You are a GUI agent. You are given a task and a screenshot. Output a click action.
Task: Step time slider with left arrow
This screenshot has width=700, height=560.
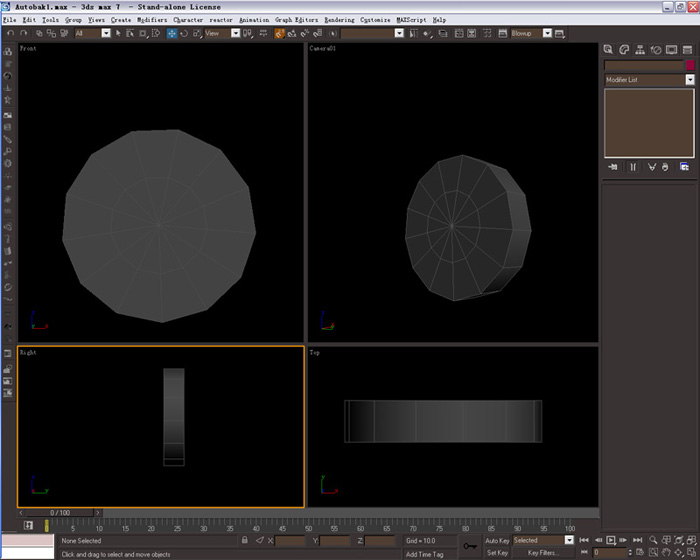coord(21,513)
